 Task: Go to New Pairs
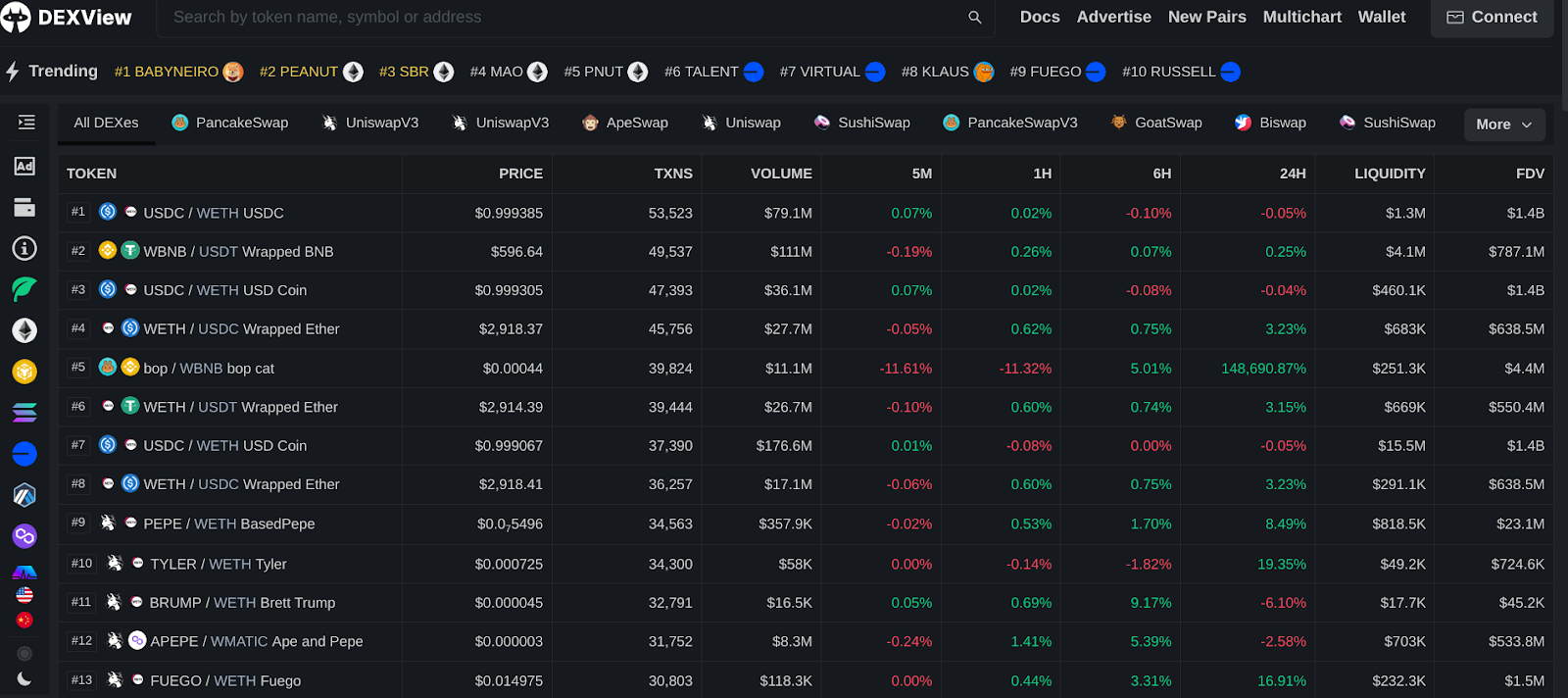click(x=1207, y=17)
